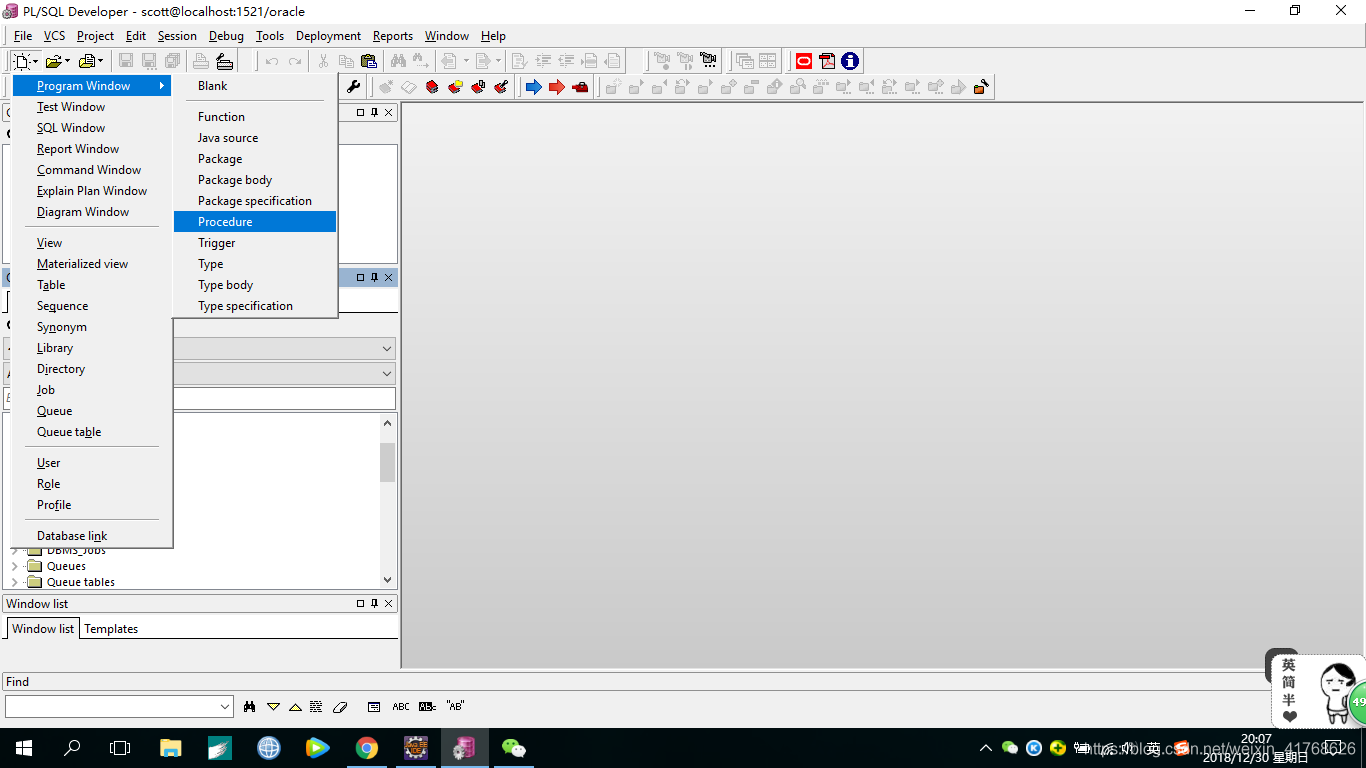Open Chrome from the taskbar
Image resolution: width=1366 pixels, height=768 pixels.
click(x=367, y=748)
